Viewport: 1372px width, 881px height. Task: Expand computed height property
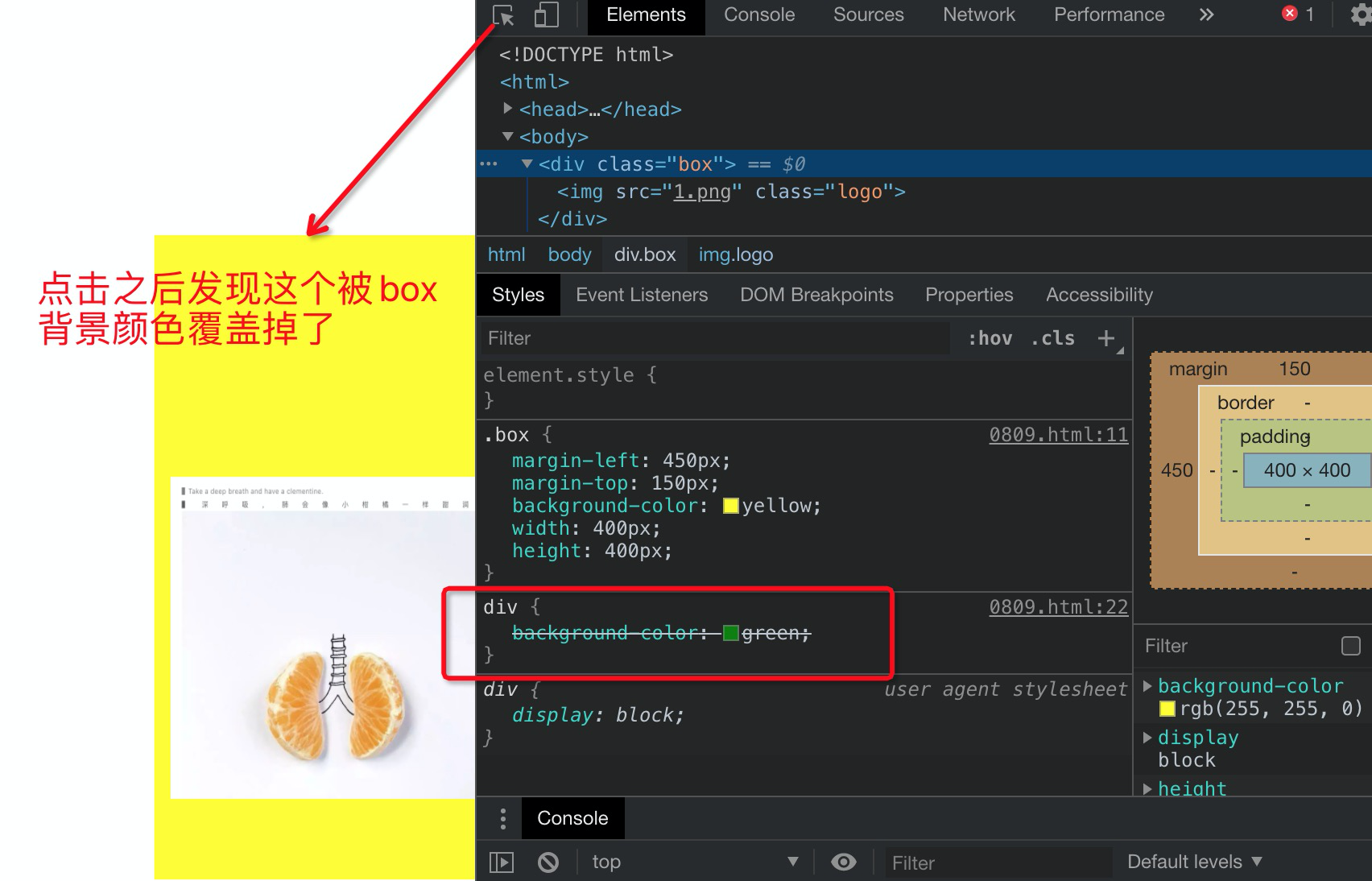click(x=1147, y=789)
